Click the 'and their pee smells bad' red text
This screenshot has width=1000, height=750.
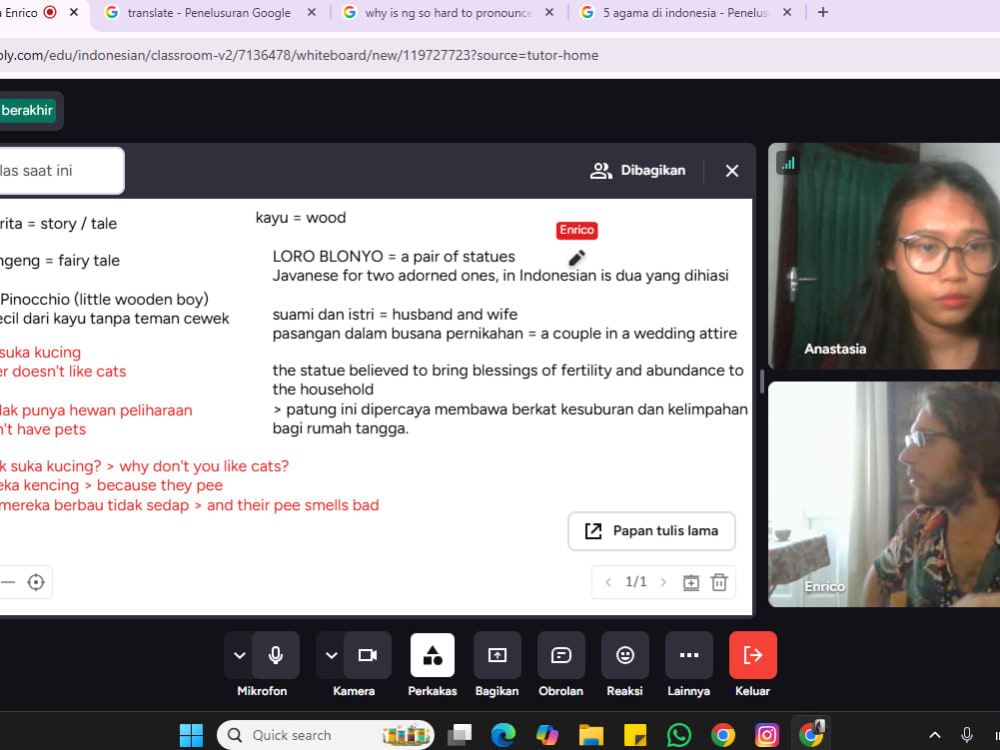(293, 505)
